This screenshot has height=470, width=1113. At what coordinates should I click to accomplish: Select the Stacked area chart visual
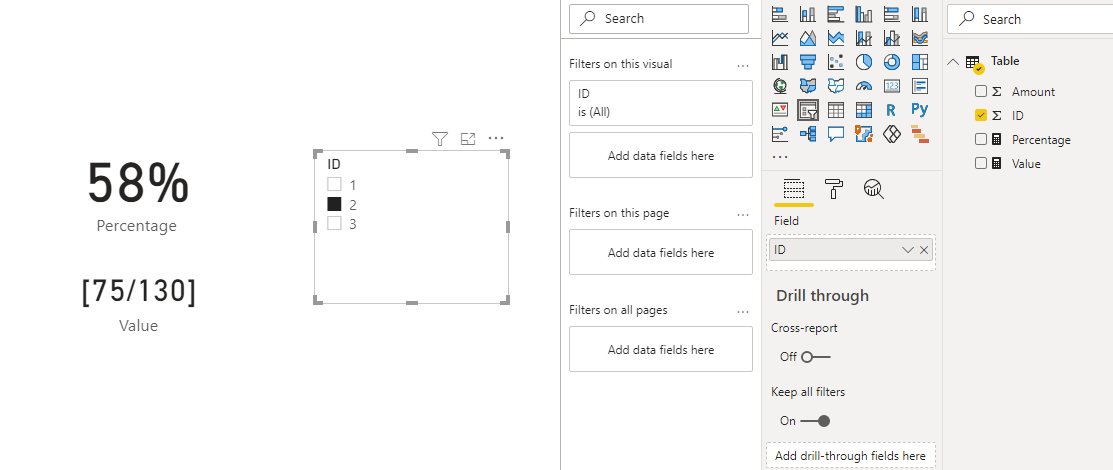[x=835, y=38]
